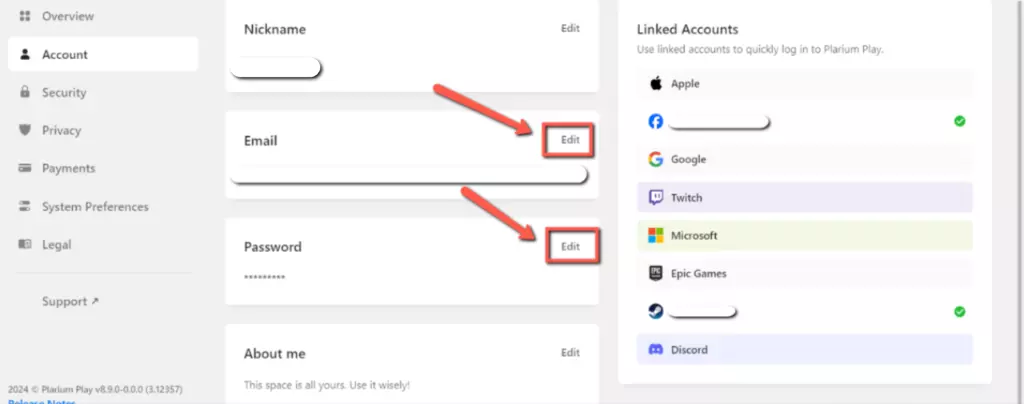This screenshot has width=1024, height=404.
Task: Click the green checkmark beside Facebook
Action: (x=959, y=121)
